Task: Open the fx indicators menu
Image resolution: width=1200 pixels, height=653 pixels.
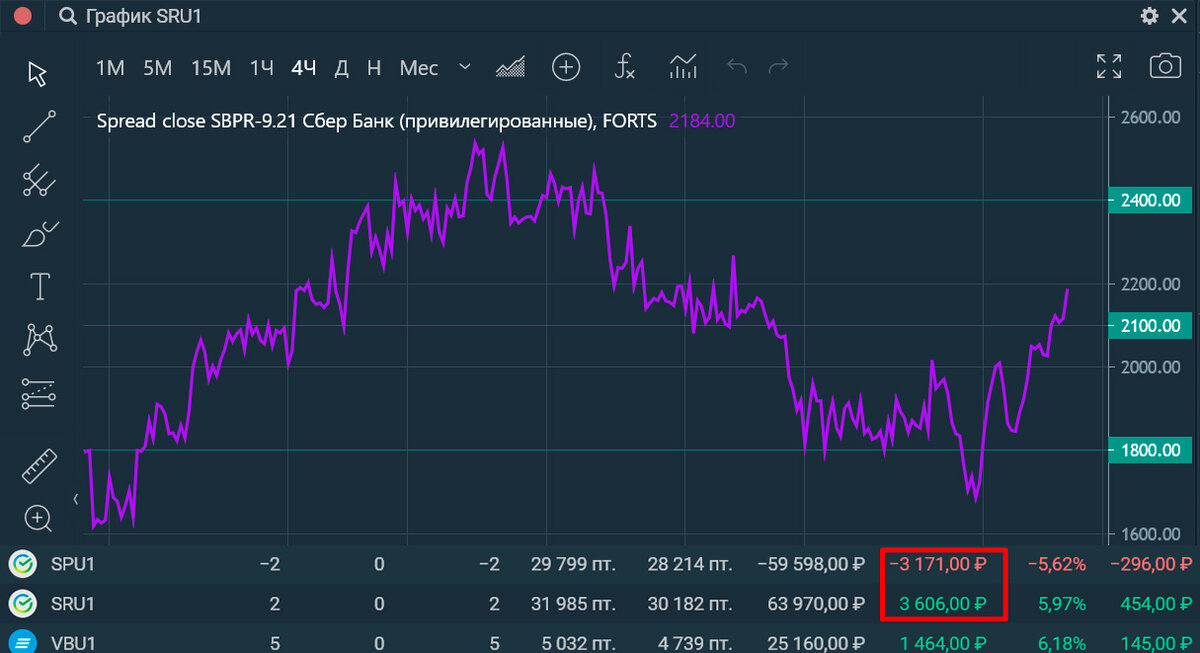Action: [624, 68]
